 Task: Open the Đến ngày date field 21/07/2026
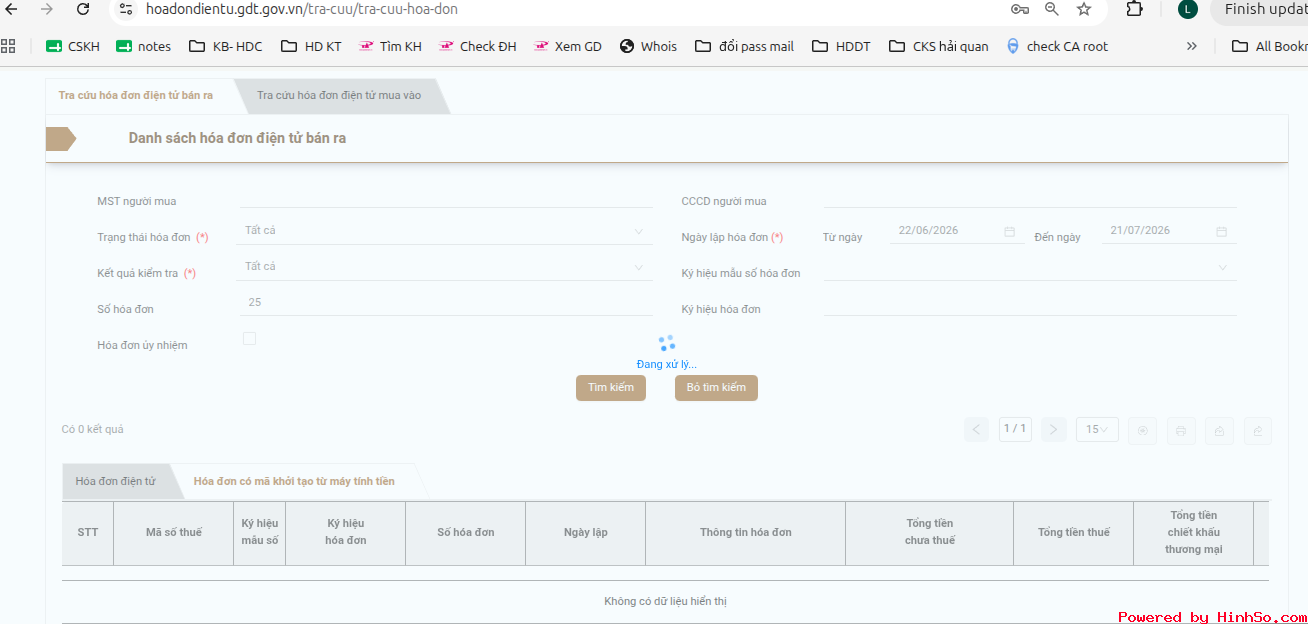coord(1169,231)
